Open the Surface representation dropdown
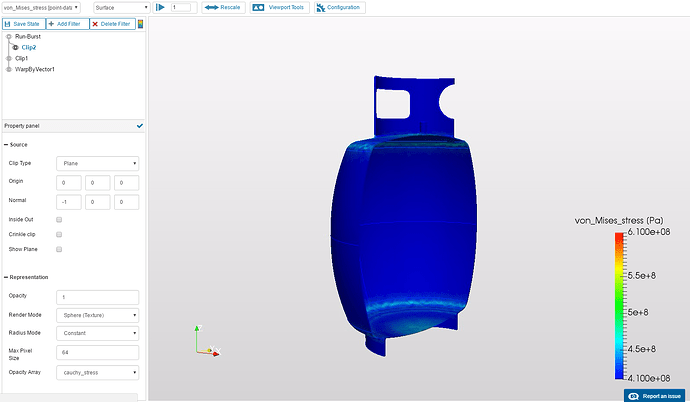The width and height of the screenshot is (690, 402). click(x=122, y=7)
